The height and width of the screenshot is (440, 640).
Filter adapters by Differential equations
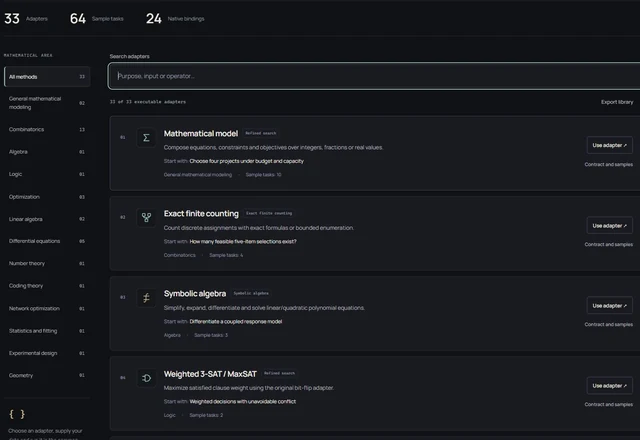point(47,241)
